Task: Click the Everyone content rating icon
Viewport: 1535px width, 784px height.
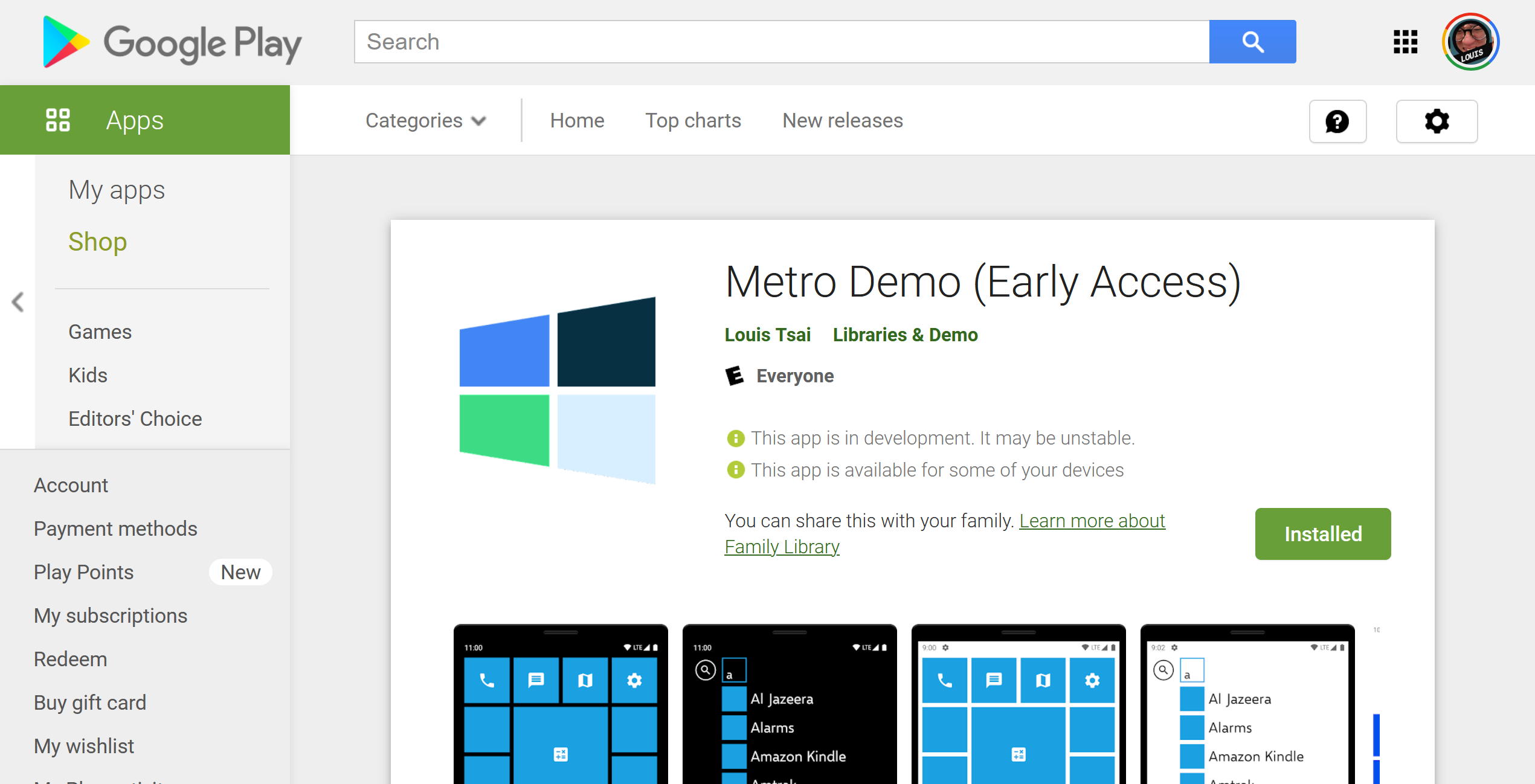Action: pos(734,376)
